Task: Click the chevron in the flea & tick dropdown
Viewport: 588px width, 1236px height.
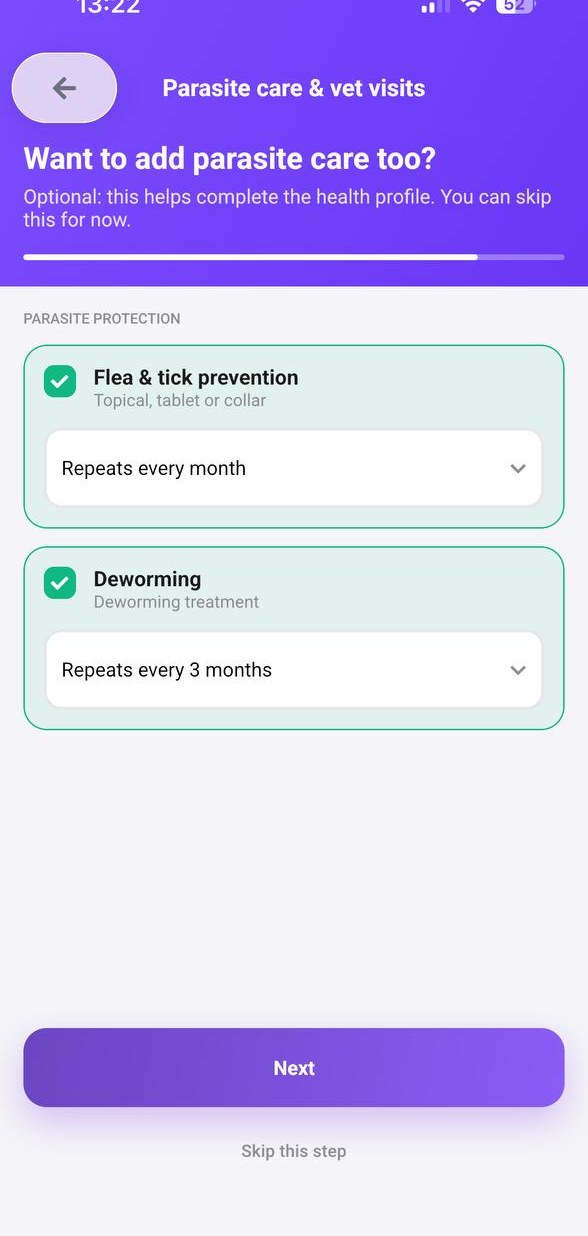Action: [518, 468]
